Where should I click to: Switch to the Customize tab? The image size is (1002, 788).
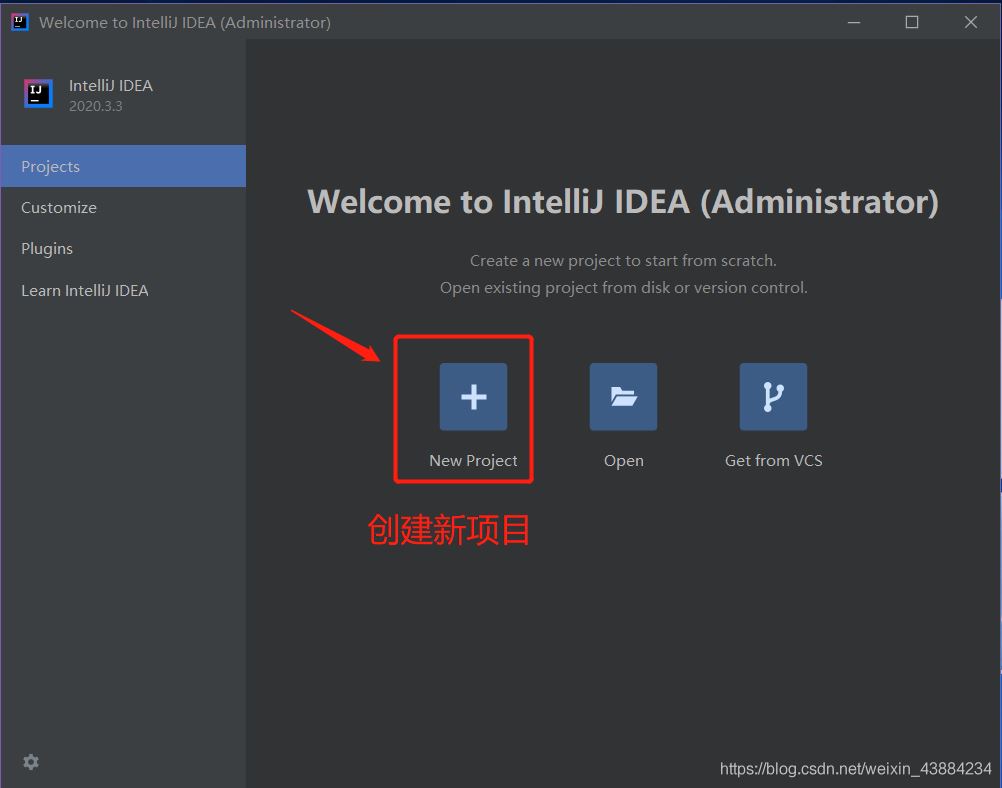pyautogui.click(x=59, y=207)
